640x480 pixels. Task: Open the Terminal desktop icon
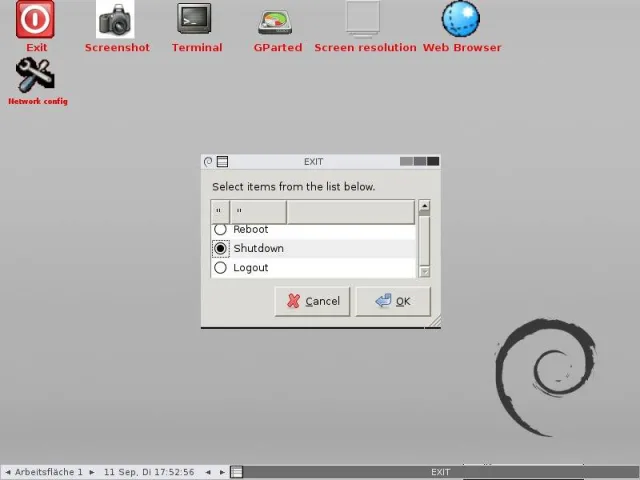194,18
